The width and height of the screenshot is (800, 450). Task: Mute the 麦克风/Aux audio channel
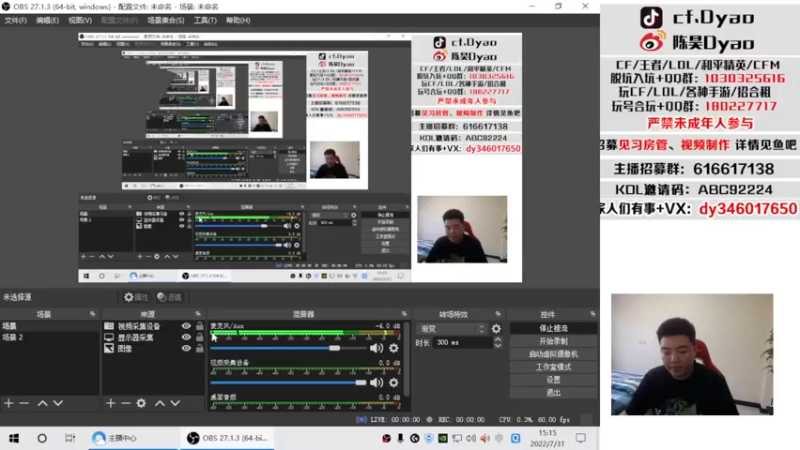click(x=376, y=348)
